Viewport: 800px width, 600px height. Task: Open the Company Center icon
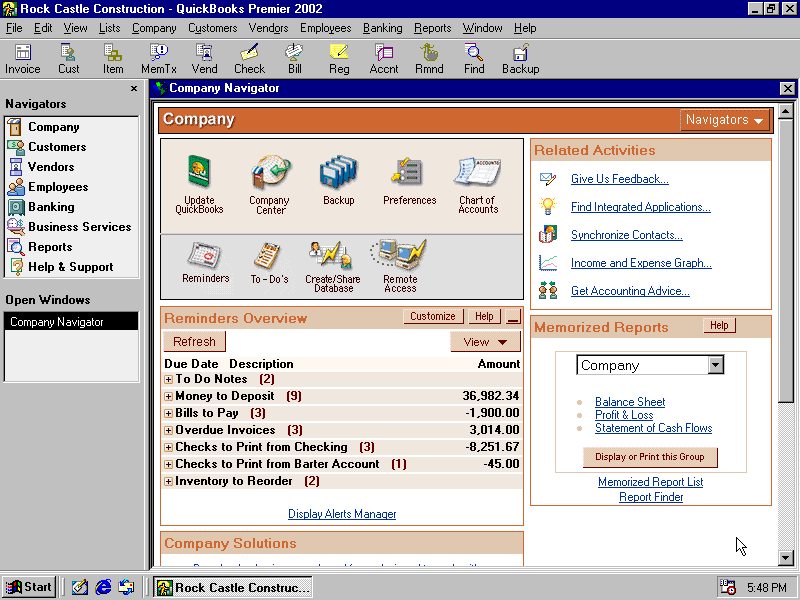(x=270, y=184)
